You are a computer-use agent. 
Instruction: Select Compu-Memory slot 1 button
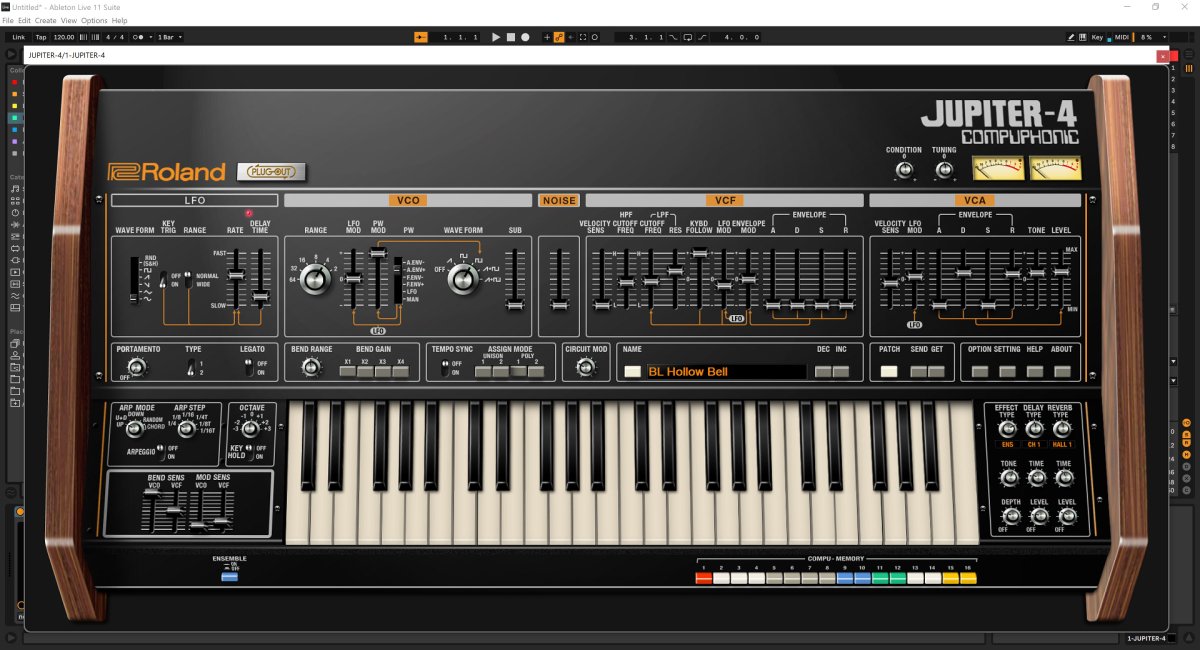click(x=703, y=578)
